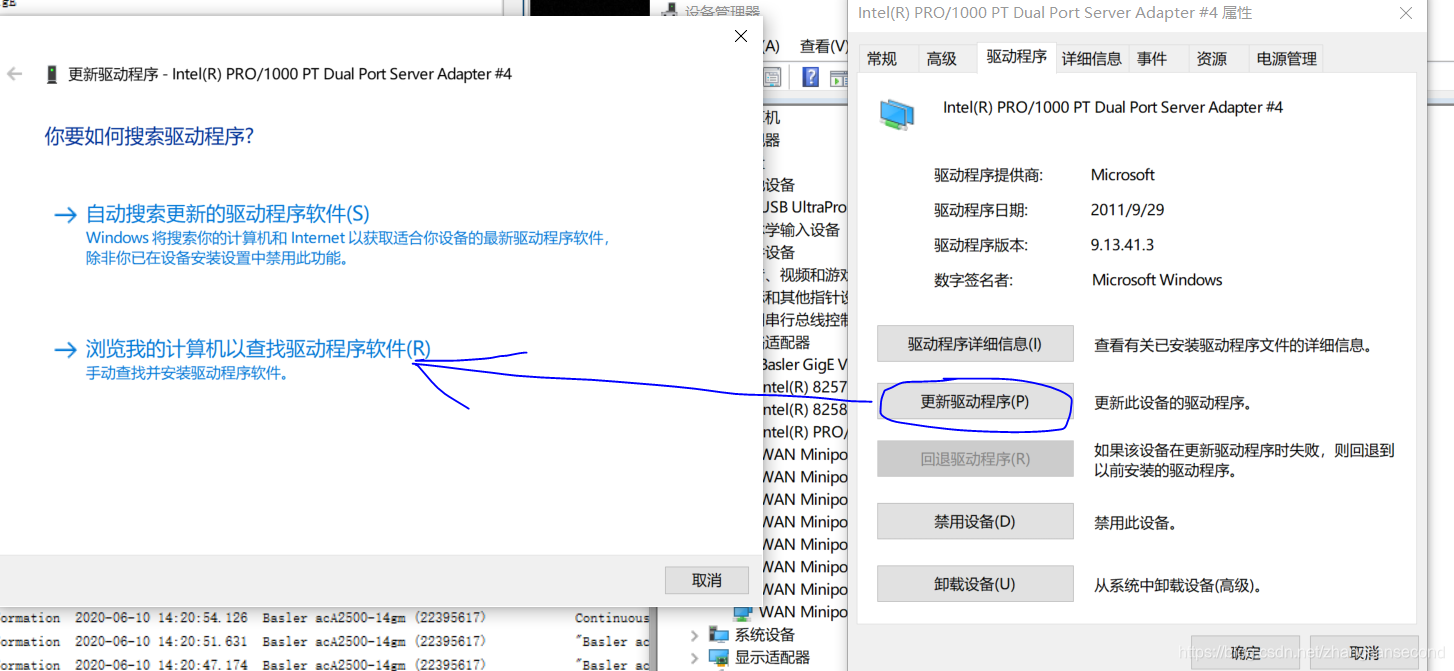Select the 系统设备 category label
This screenshot has height=671, width=1454.
765,635
